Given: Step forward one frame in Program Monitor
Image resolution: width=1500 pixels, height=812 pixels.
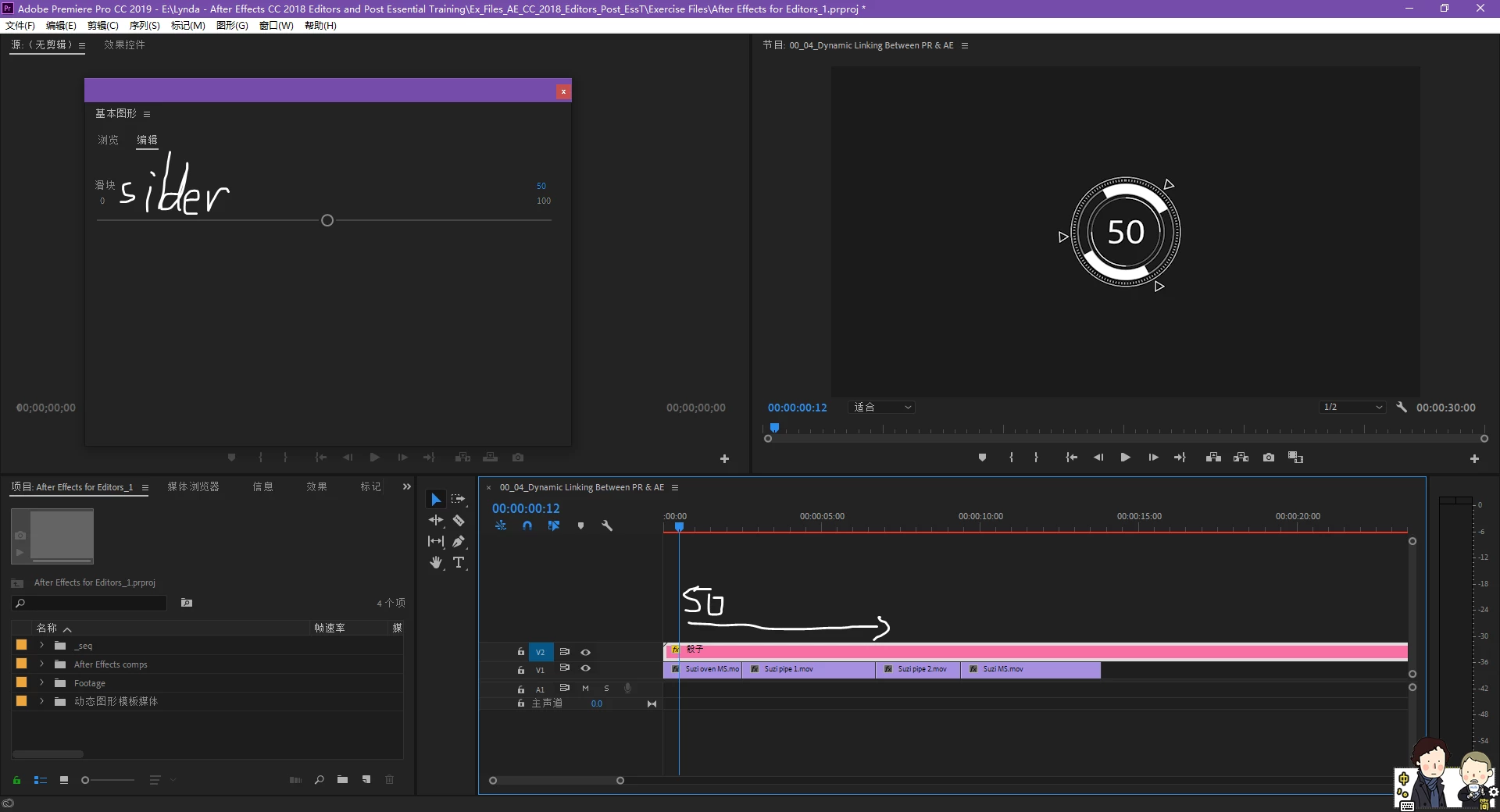Looking at the screenshot, I should [x=1153, y=458].
